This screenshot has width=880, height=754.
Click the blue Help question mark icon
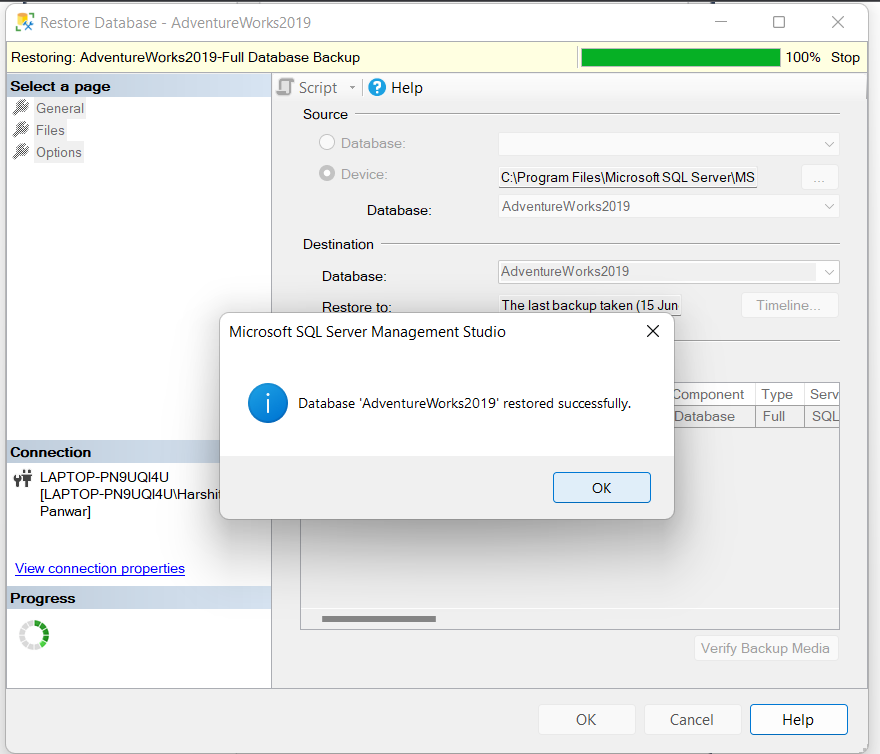tap(377, 88)
